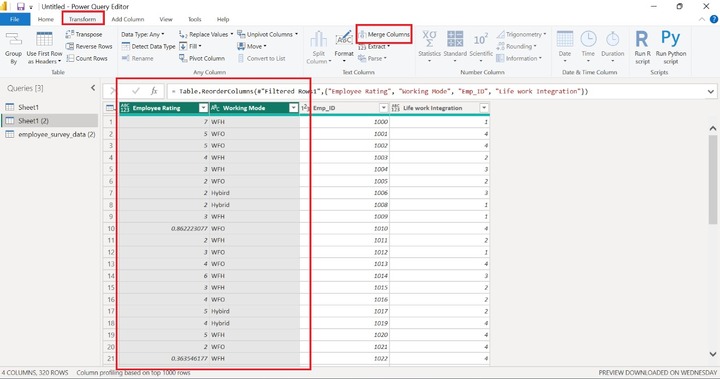Expand the Data Type Any dropdown
Image resolution: width=720 pixels, height=379 pixels.
tap(143, 34)
